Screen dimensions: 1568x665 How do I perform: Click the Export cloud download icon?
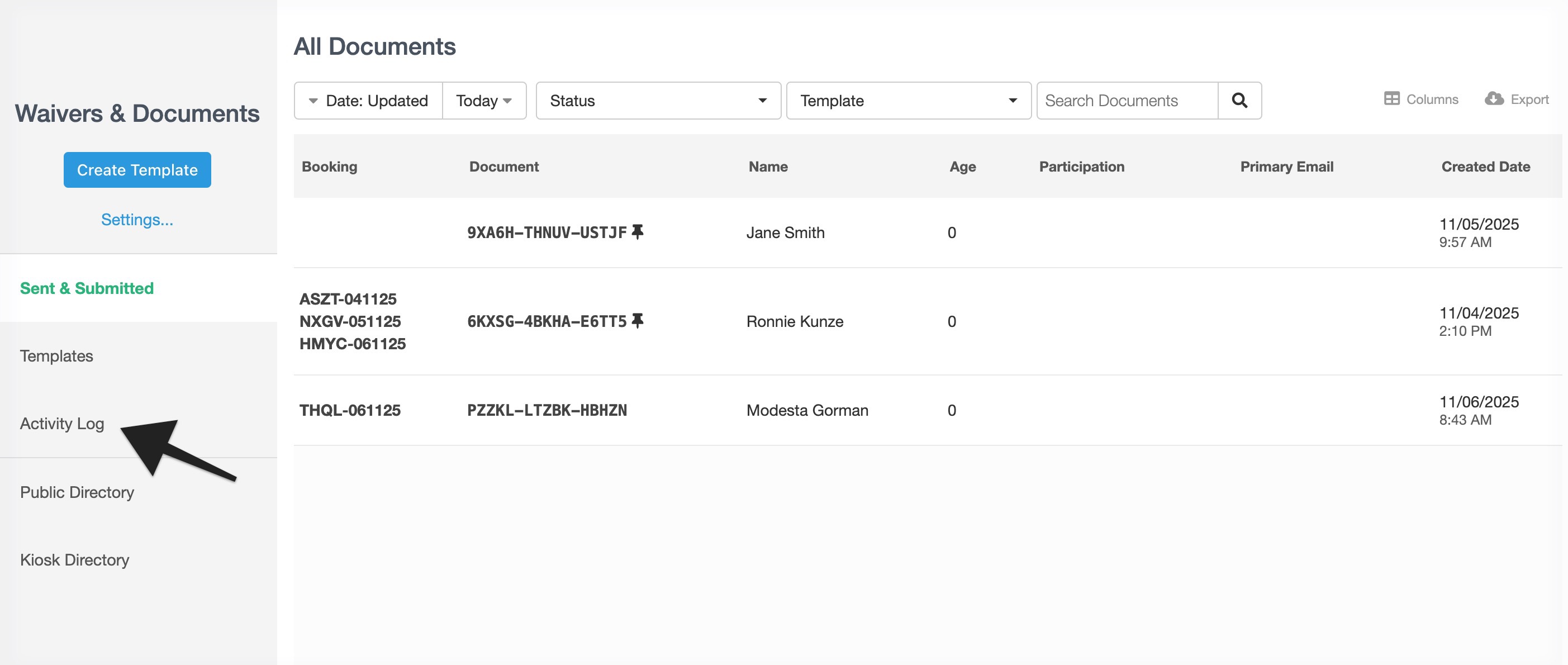(x=1494, y=99)
